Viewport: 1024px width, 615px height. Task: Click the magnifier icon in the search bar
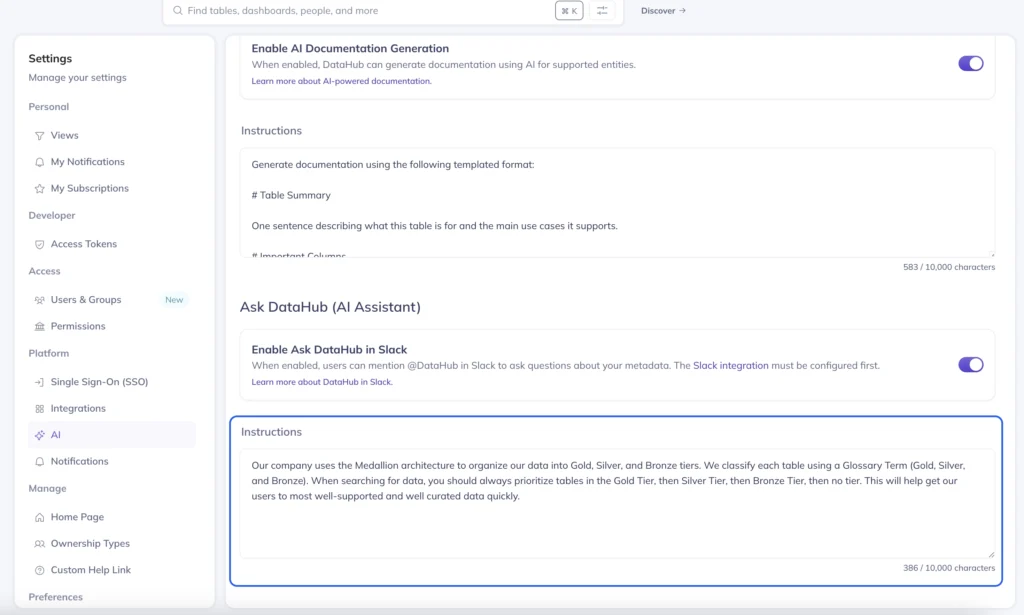click(176, 11)
